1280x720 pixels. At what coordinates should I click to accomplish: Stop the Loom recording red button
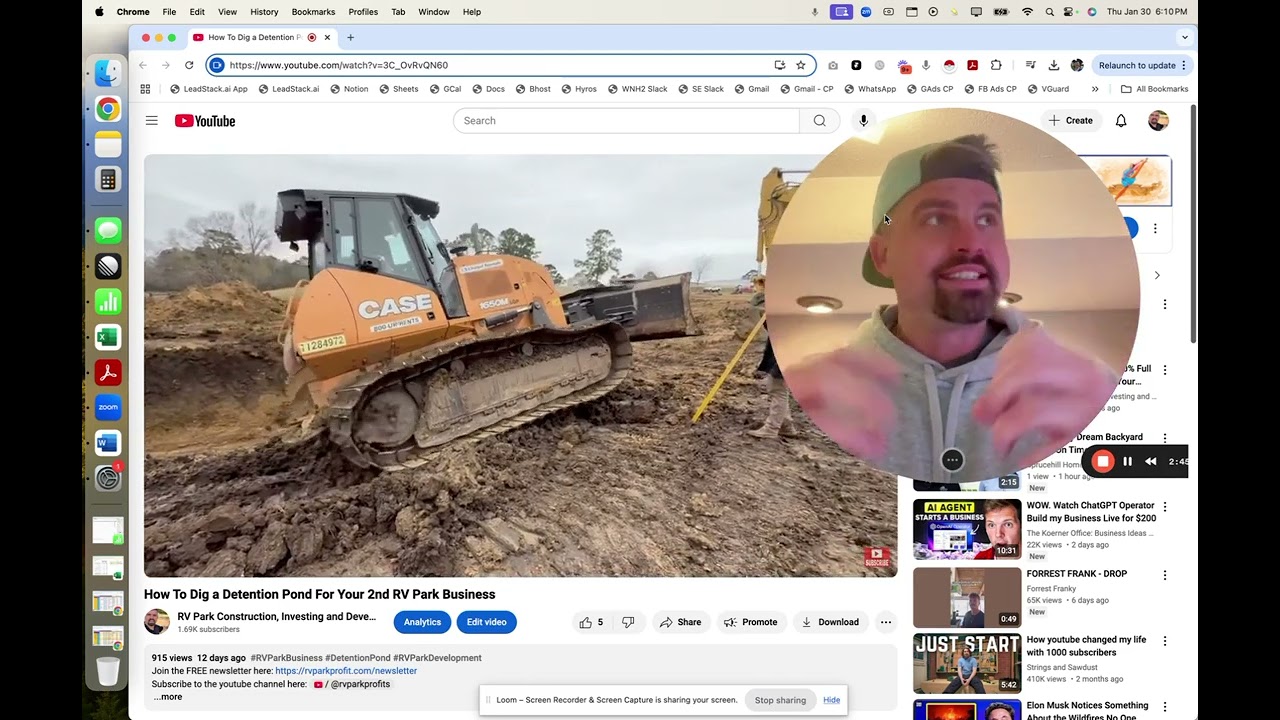1103,461
